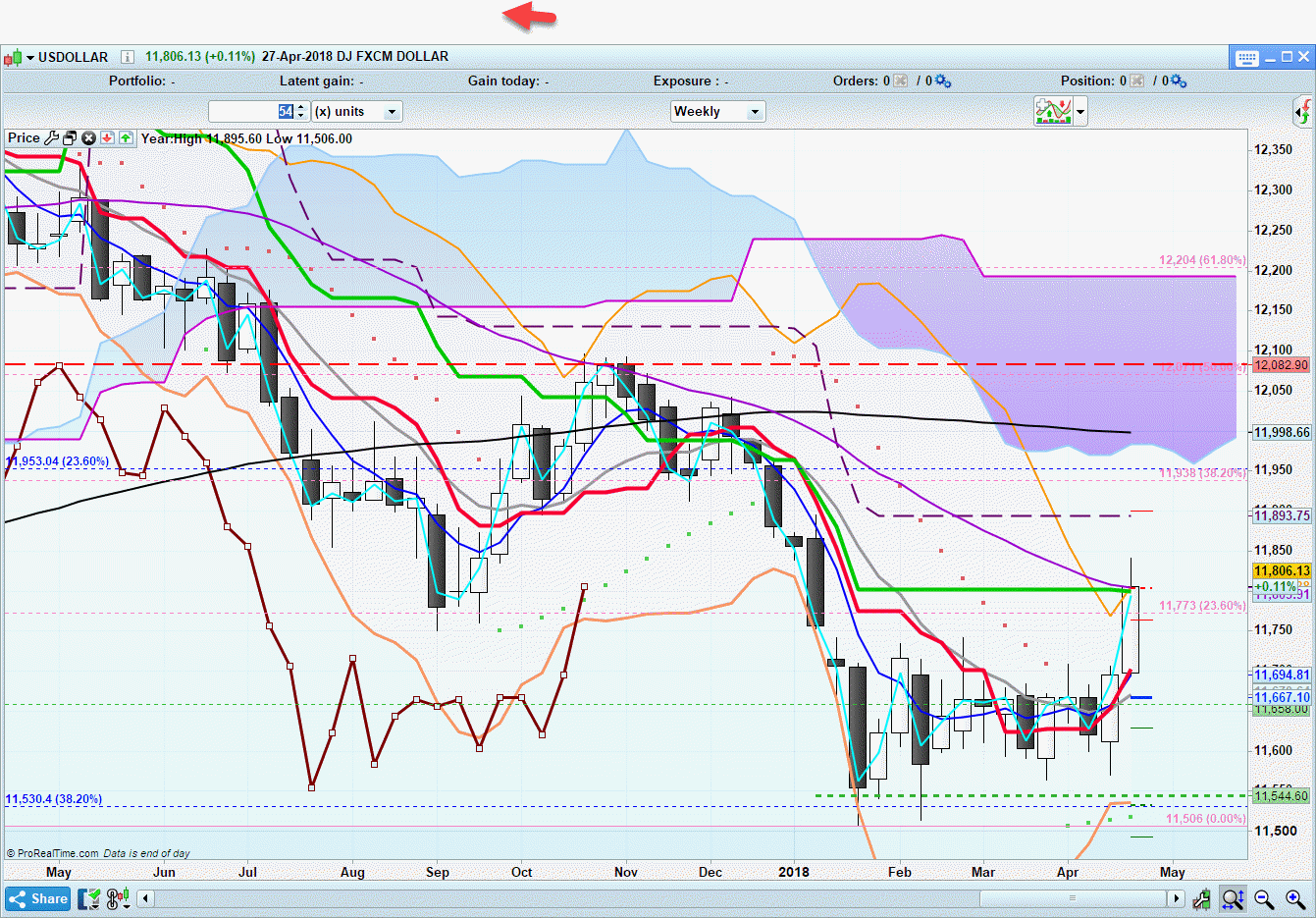Open order settings gears beside Orders
The height and width of the screenshot is (918, 1316).
coord(942,81)
